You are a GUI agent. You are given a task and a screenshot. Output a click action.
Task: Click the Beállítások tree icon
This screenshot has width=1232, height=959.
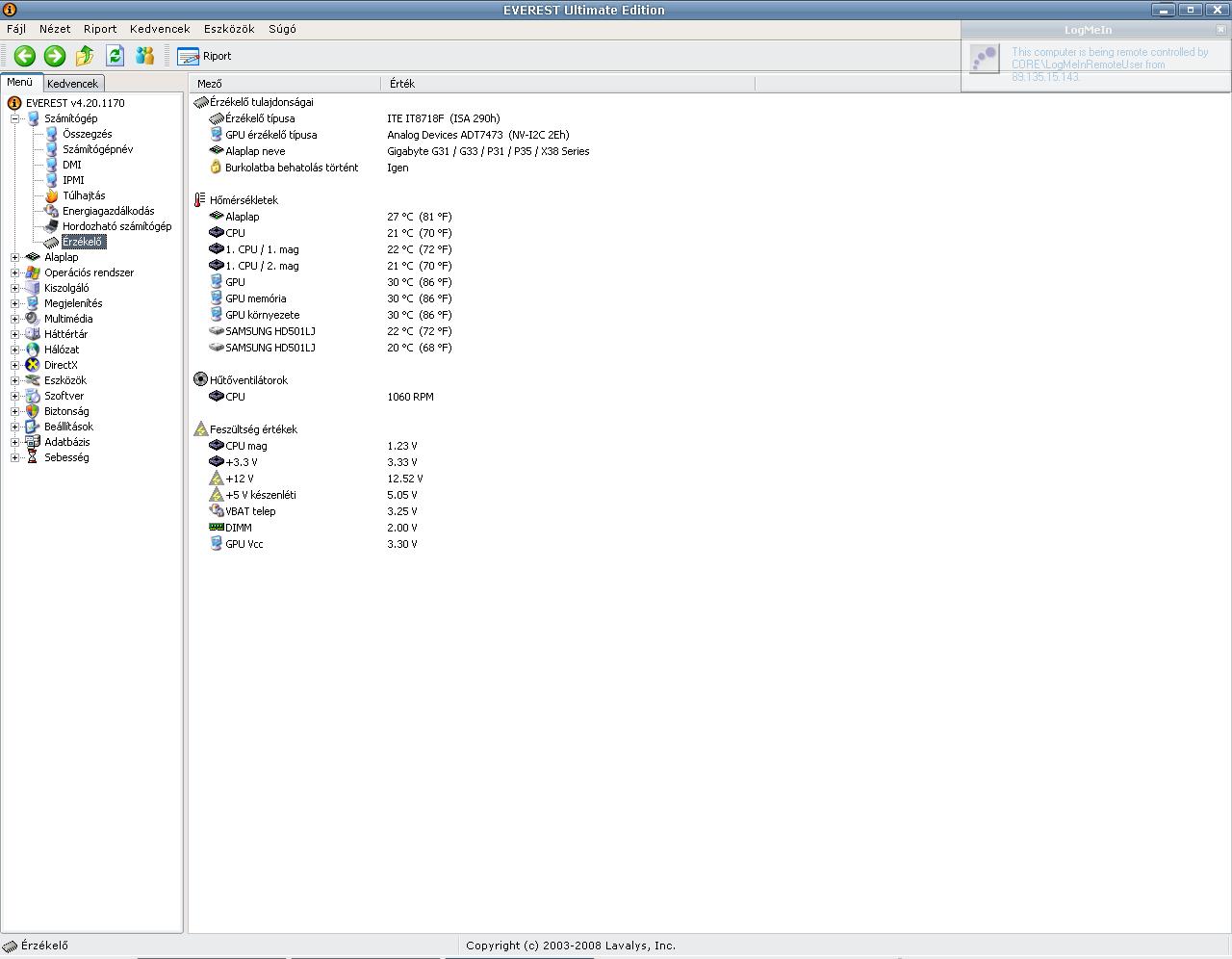click(33, 427)
